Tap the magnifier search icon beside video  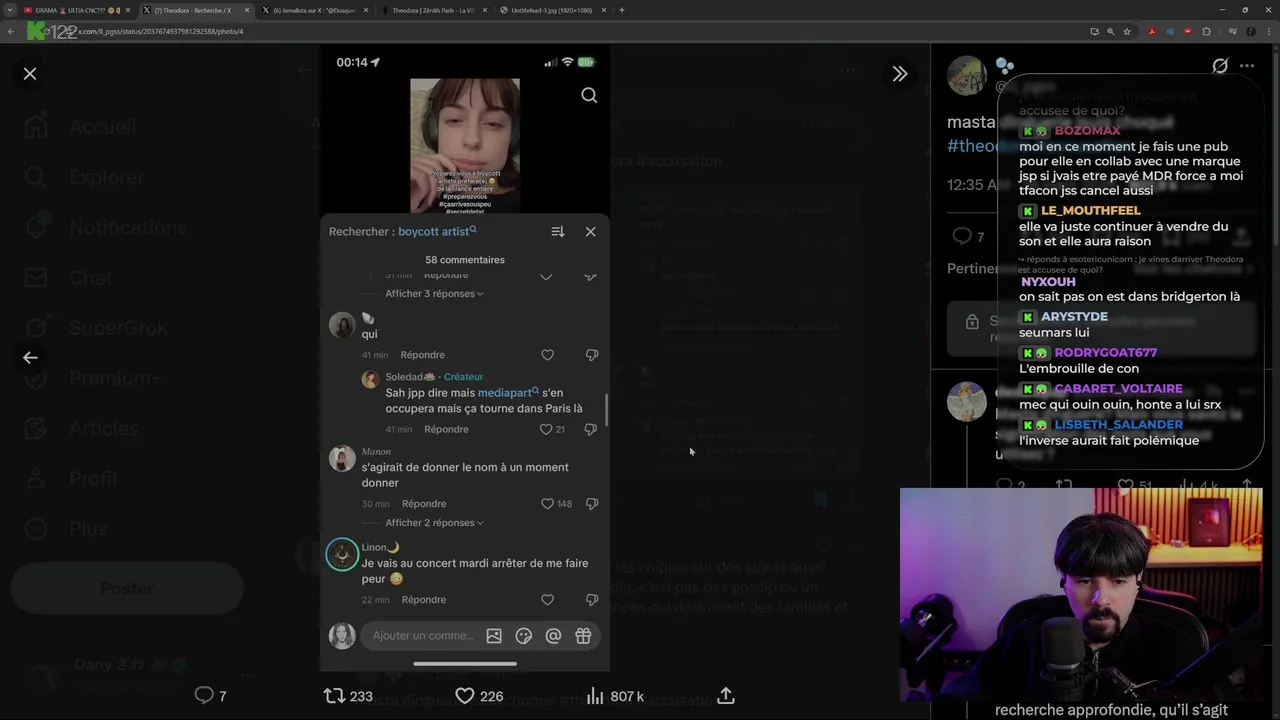tap(589, 95)
